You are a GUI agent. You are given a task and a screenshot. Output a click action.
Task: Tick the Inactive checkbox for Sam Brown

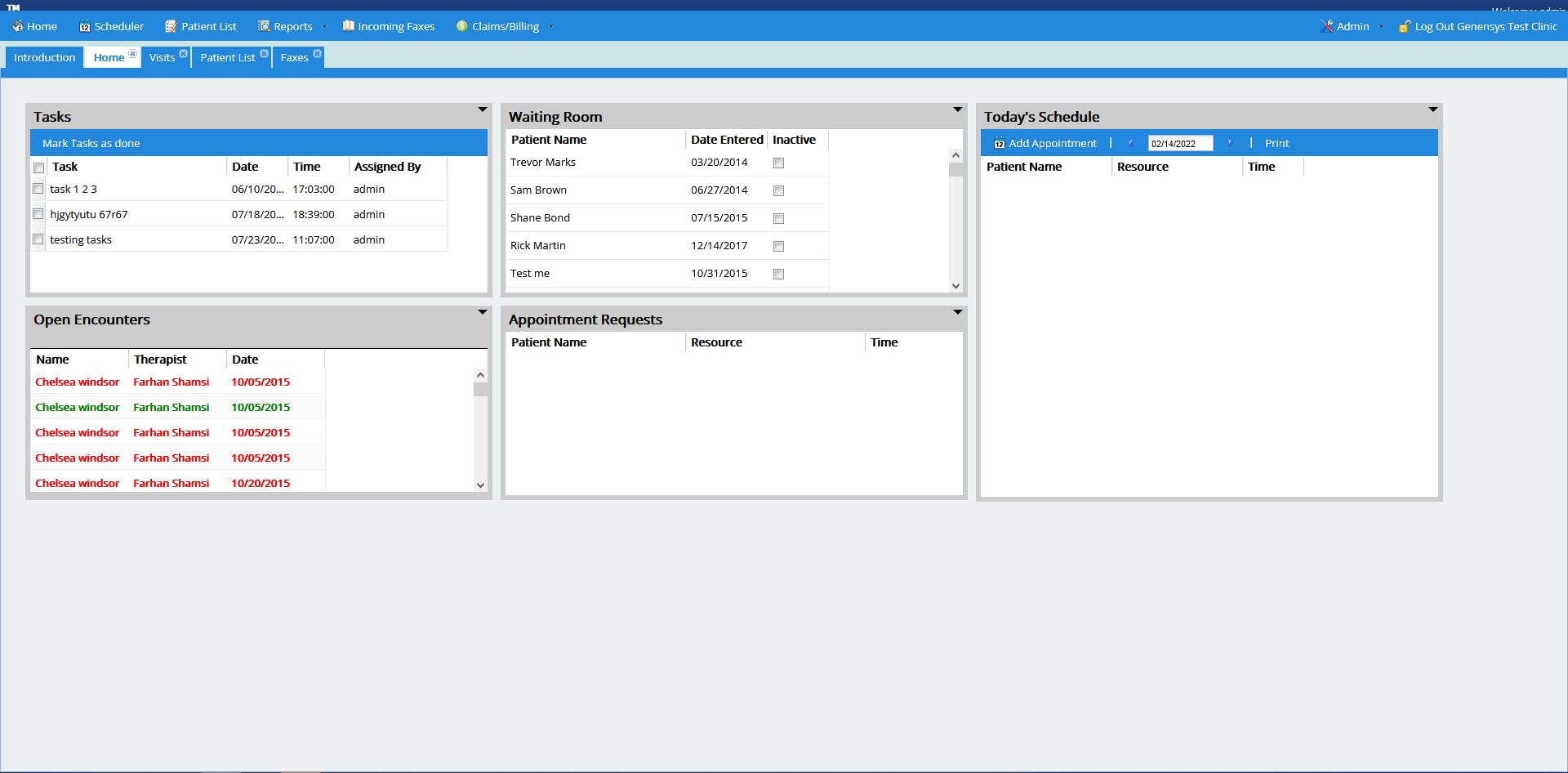(x=778, y=190)
